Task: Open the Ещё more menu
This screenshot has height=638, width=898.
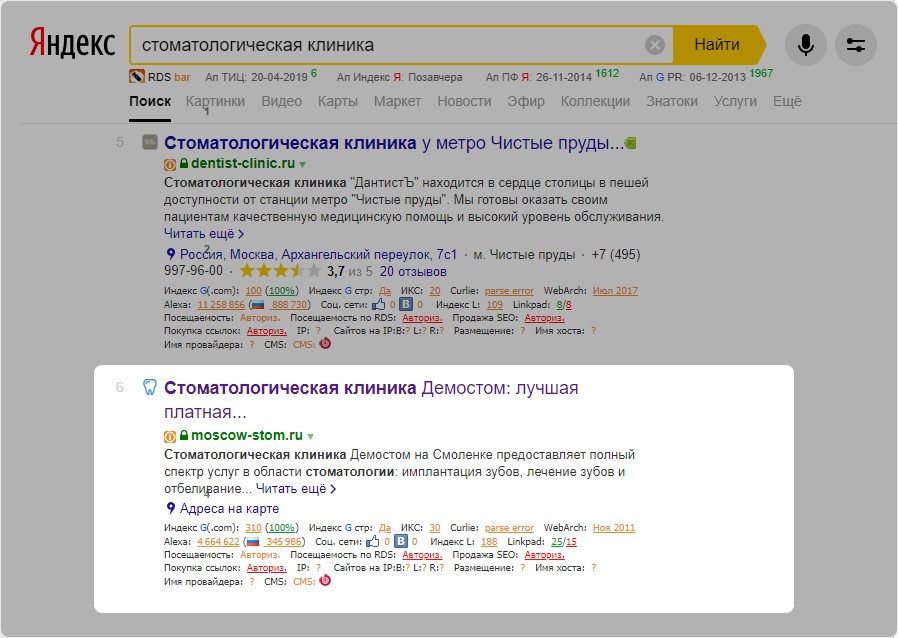Action: pos(787,101)
